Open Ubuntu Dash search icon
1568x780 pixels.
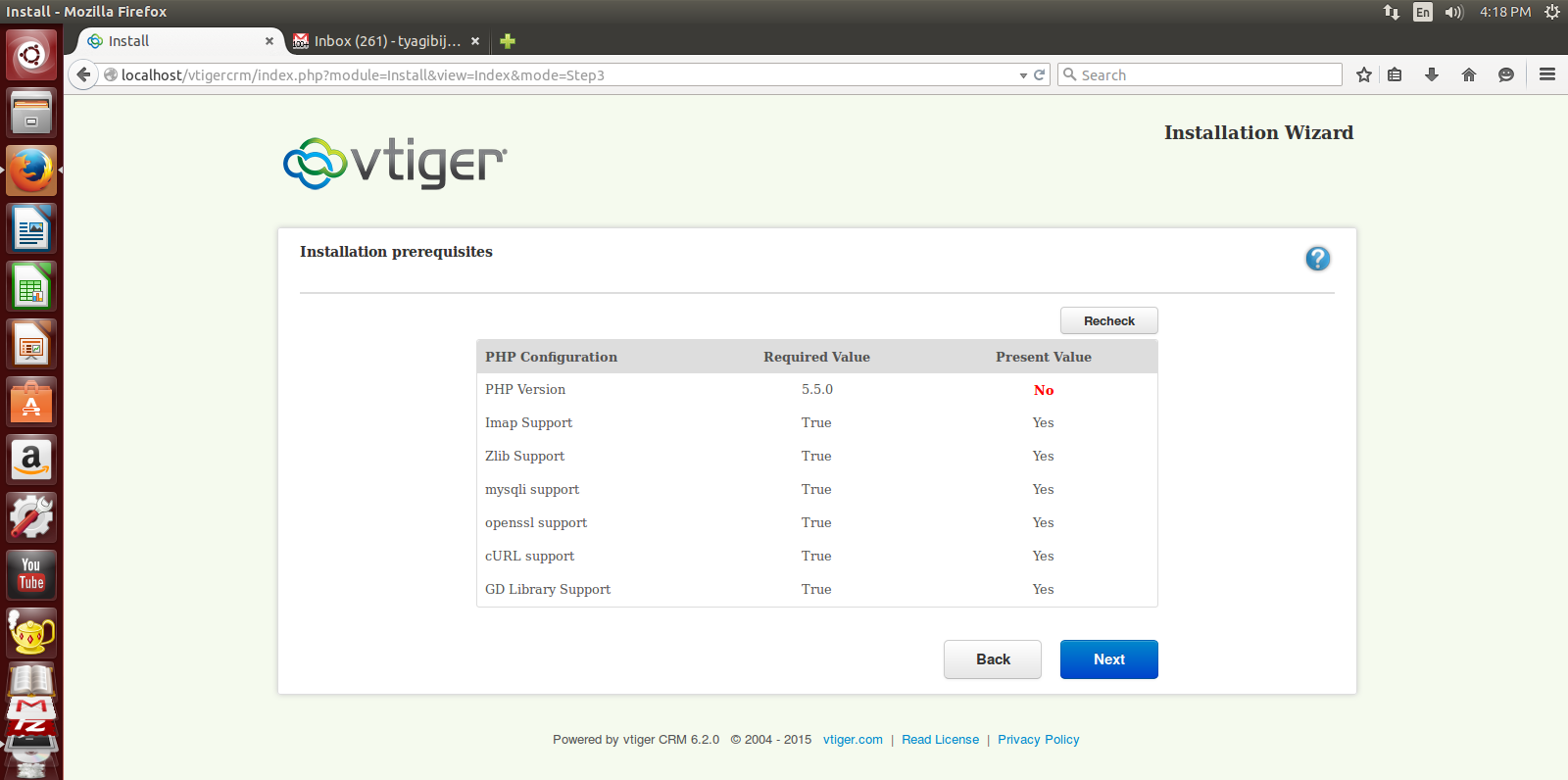tap(31, 55)
